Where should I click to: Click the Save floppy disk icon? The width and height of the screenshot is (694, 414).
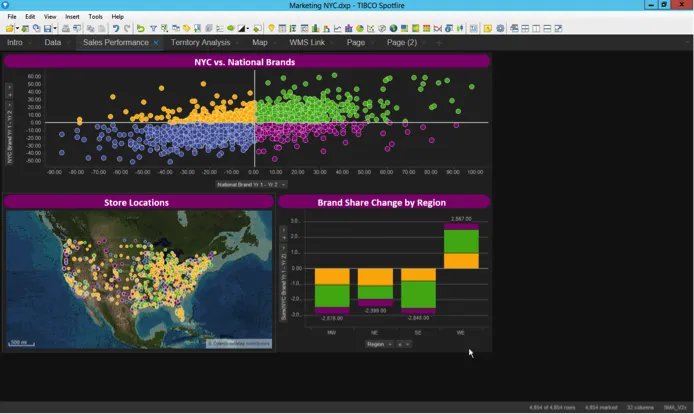coord(47,28)
